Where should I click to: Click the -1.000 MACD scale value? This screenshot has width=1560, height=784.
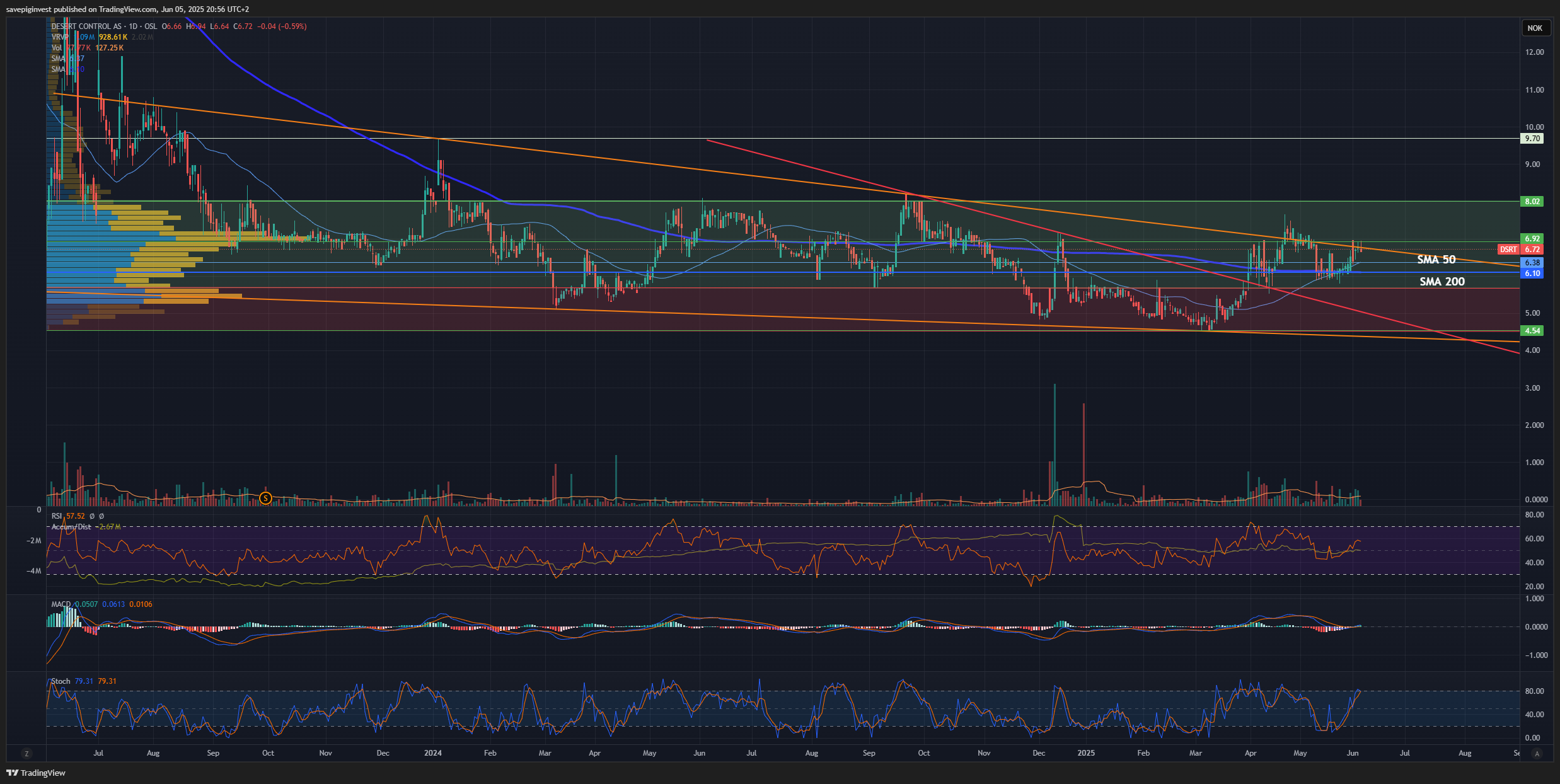[x=1535, y=655]
